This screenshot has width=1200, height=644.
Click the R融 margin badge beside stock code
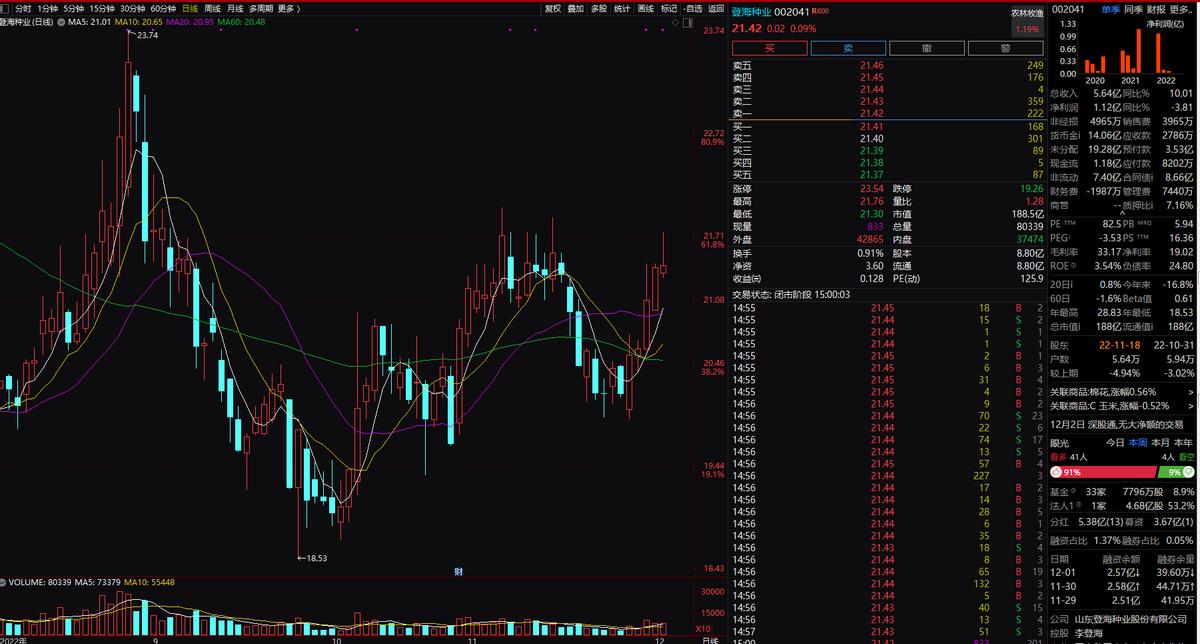(x=821, y=10)
